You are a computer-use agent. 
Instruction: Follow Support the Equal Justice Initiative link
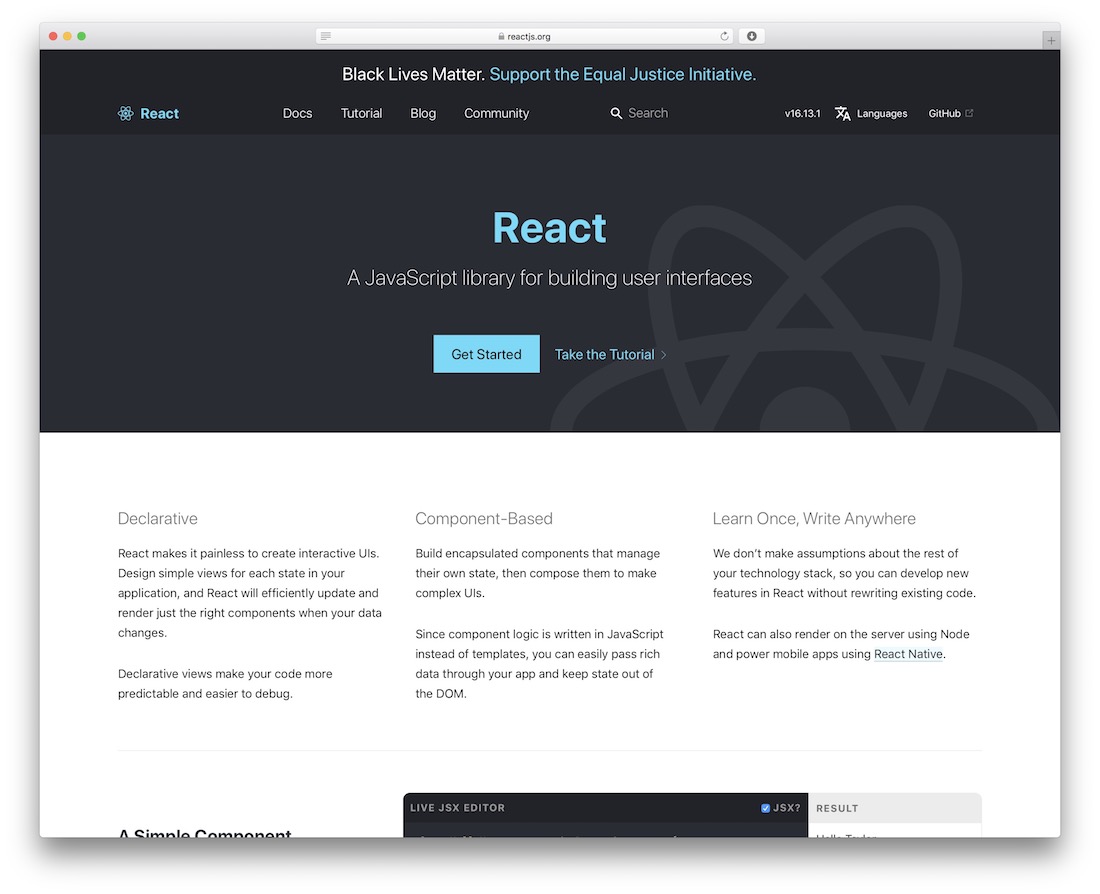point(622,74)
